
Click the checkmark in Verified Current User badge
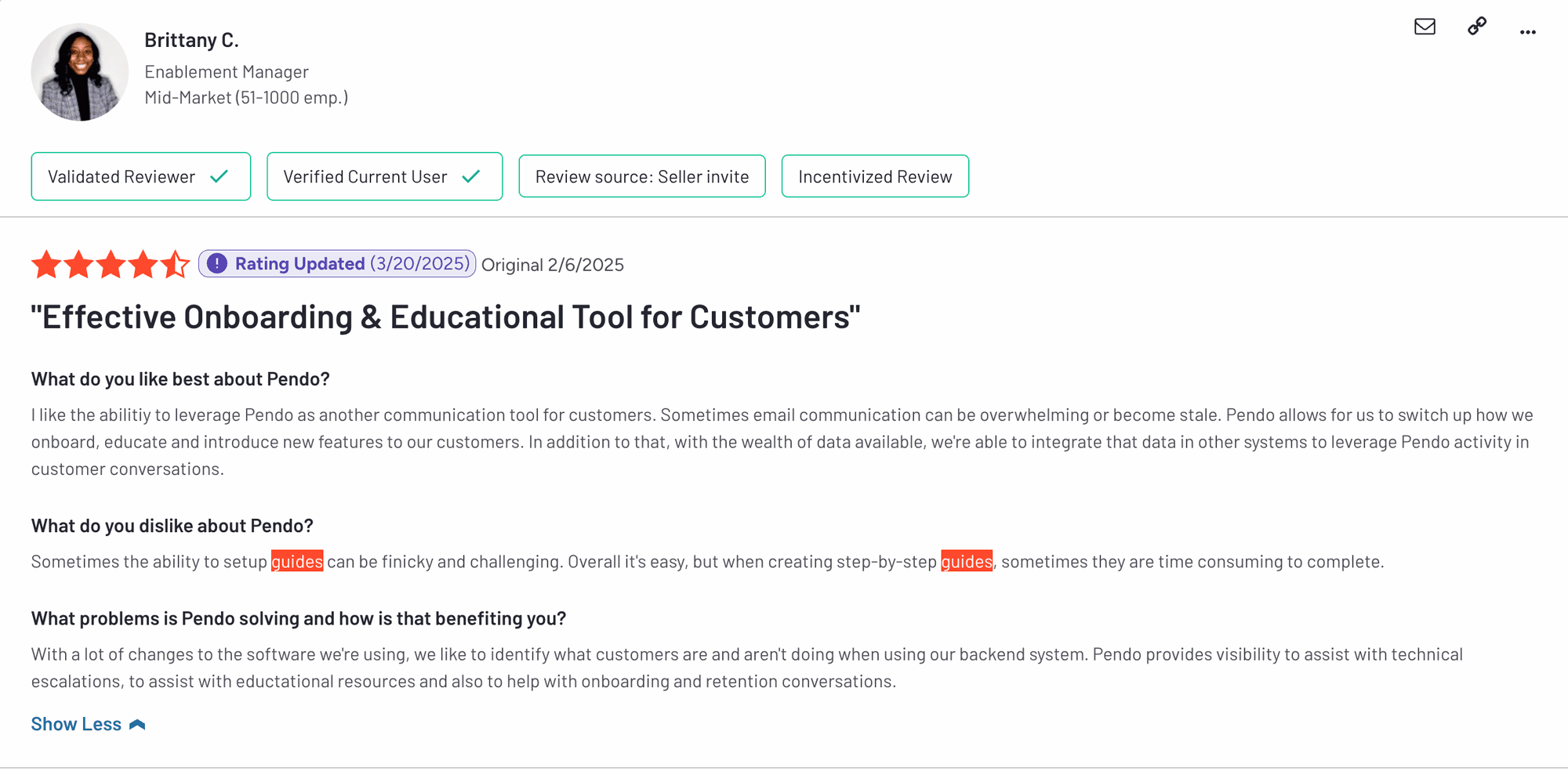click(471, 176)
